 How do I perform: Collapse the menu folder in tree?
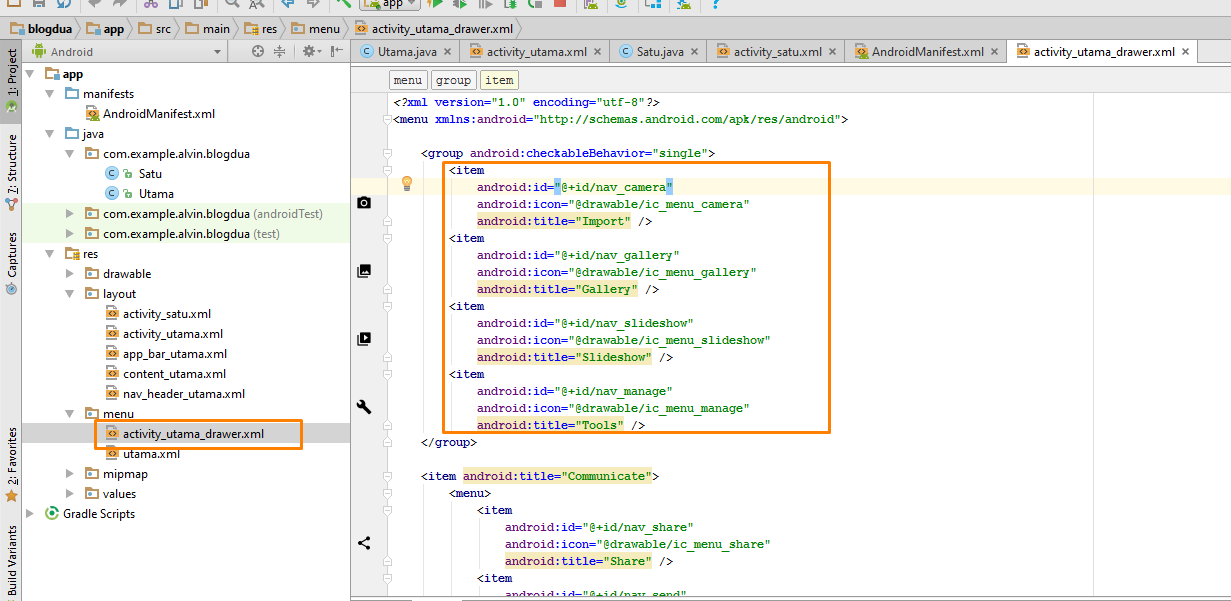point(70,414)
